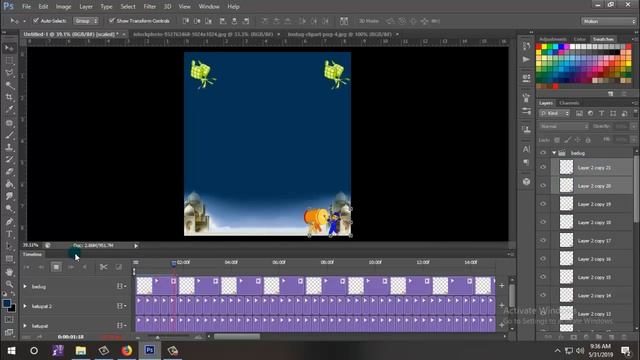The image size is (640, 360).
Task: Hide Layer 2 copy 18
Action: coord(543,222)
